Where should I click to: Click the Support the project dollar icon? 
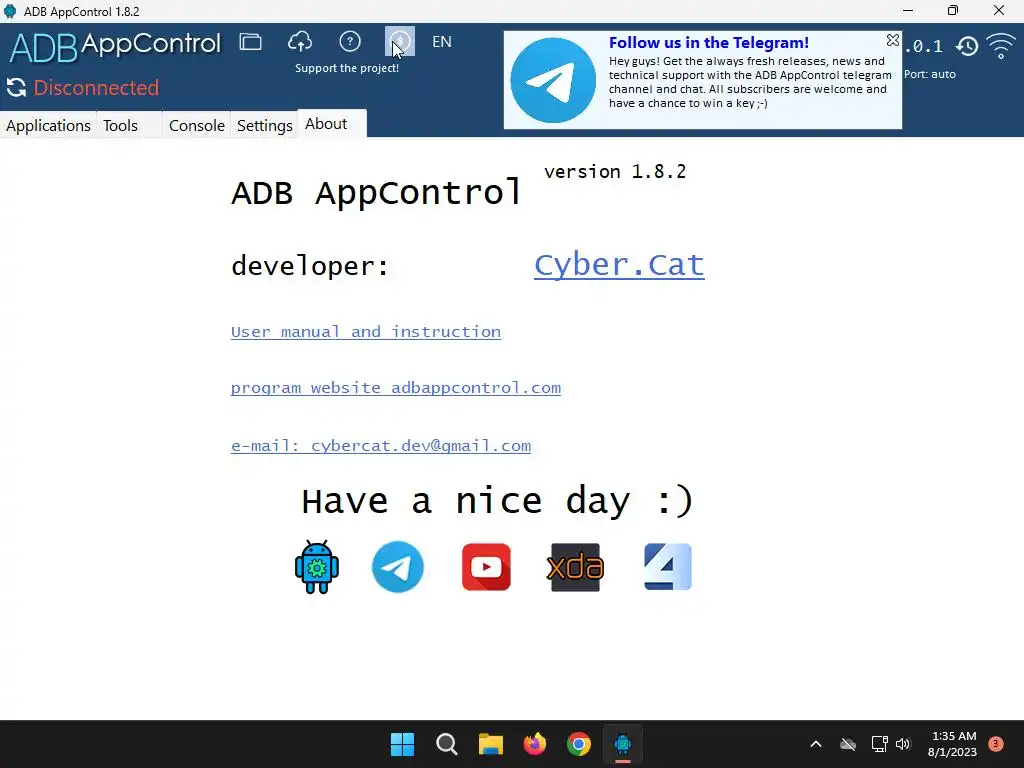pyautogui.click(x=400, y=42)
